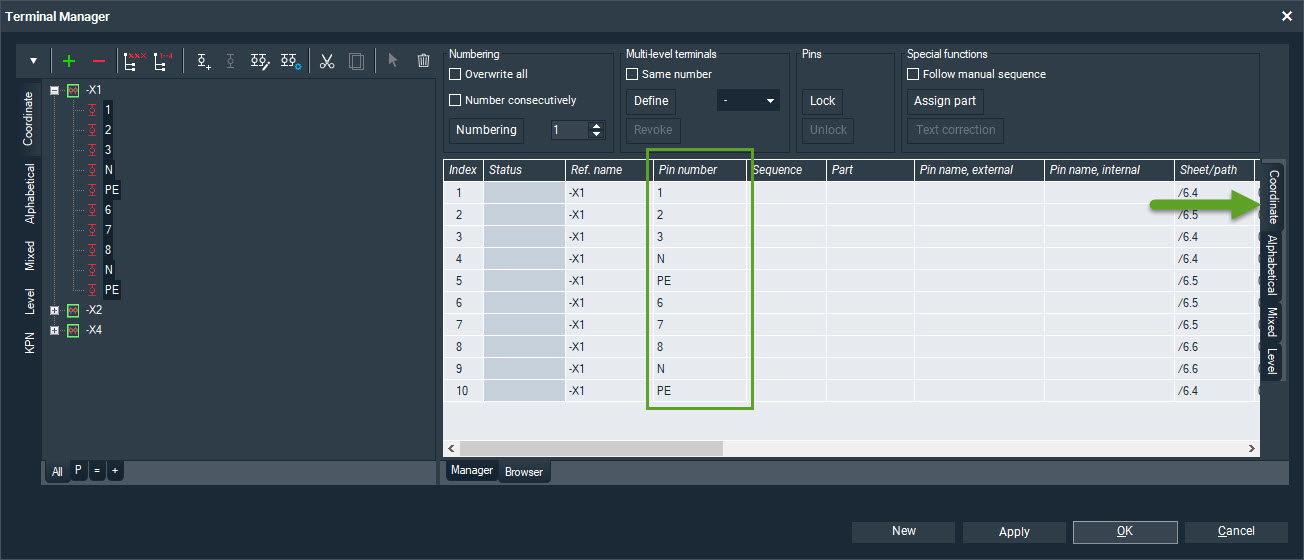This screenshot has width=1304, height=560.
Task: Click the greyed single terminal icon in toolbar
Action: click(231, 61)
